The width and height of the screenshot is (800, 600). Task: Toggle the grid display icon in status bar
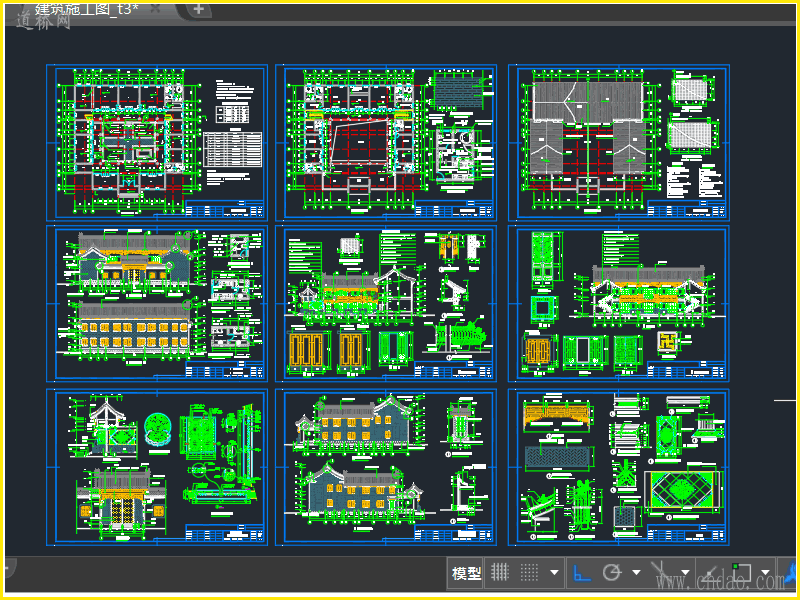tap(500, 573)
